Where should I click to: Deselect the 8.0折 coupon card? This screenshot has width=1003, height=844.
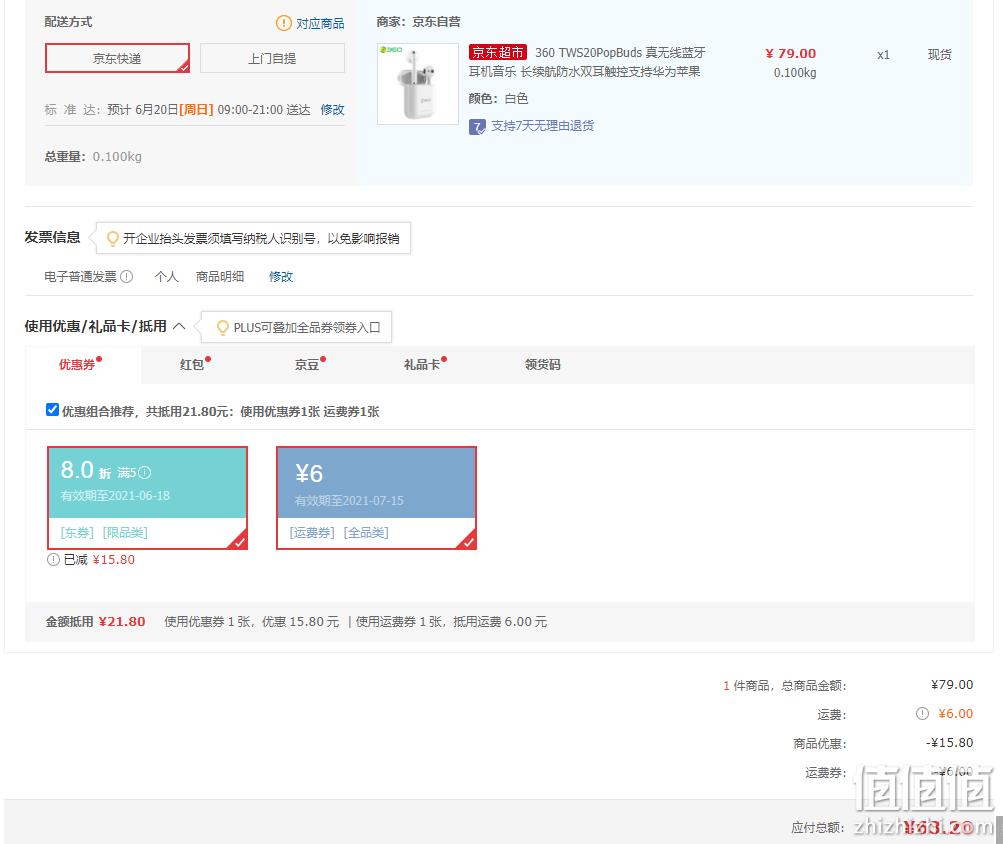coord(147,498)
